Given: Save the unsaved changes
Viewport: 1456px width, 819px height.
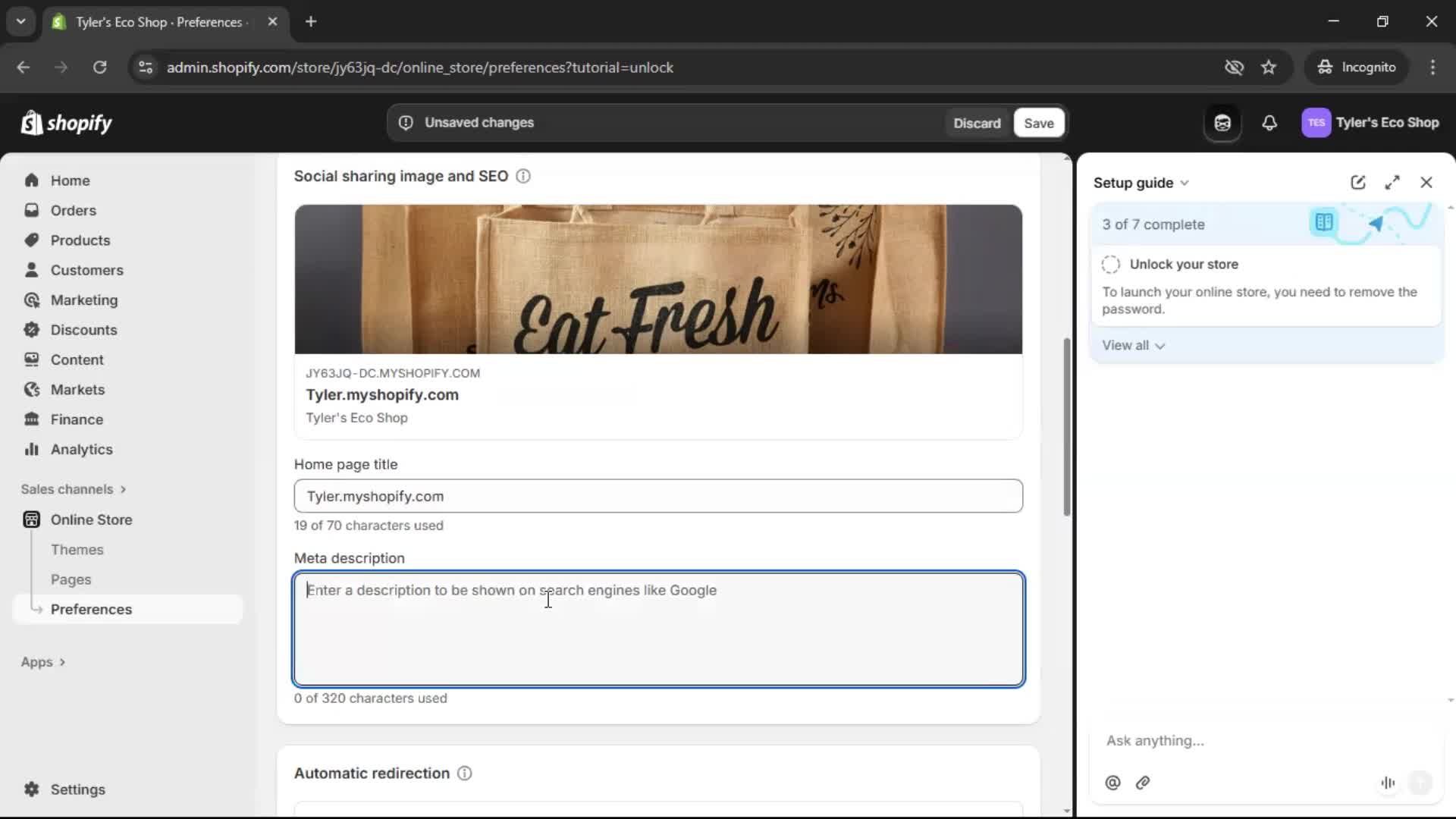Looking at the screenshot, I should pyautogui.click(x=1038, y=123).
